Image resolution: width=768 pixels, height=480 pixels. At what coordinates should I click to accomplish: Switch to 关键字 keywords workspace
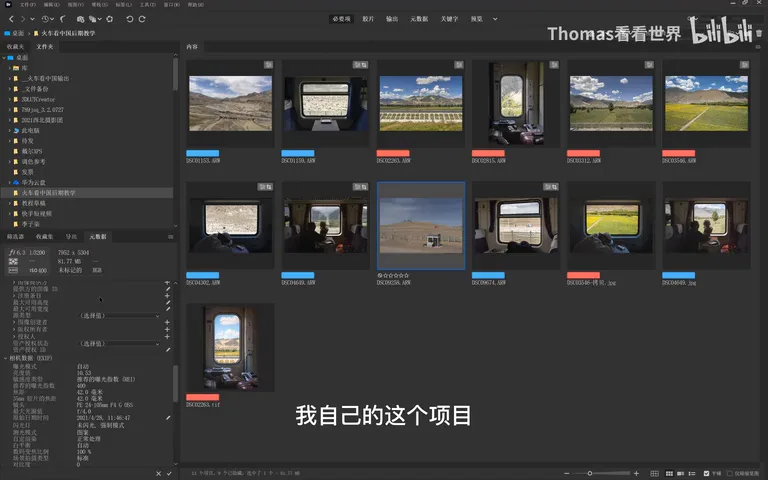click(x=449, y=19)
